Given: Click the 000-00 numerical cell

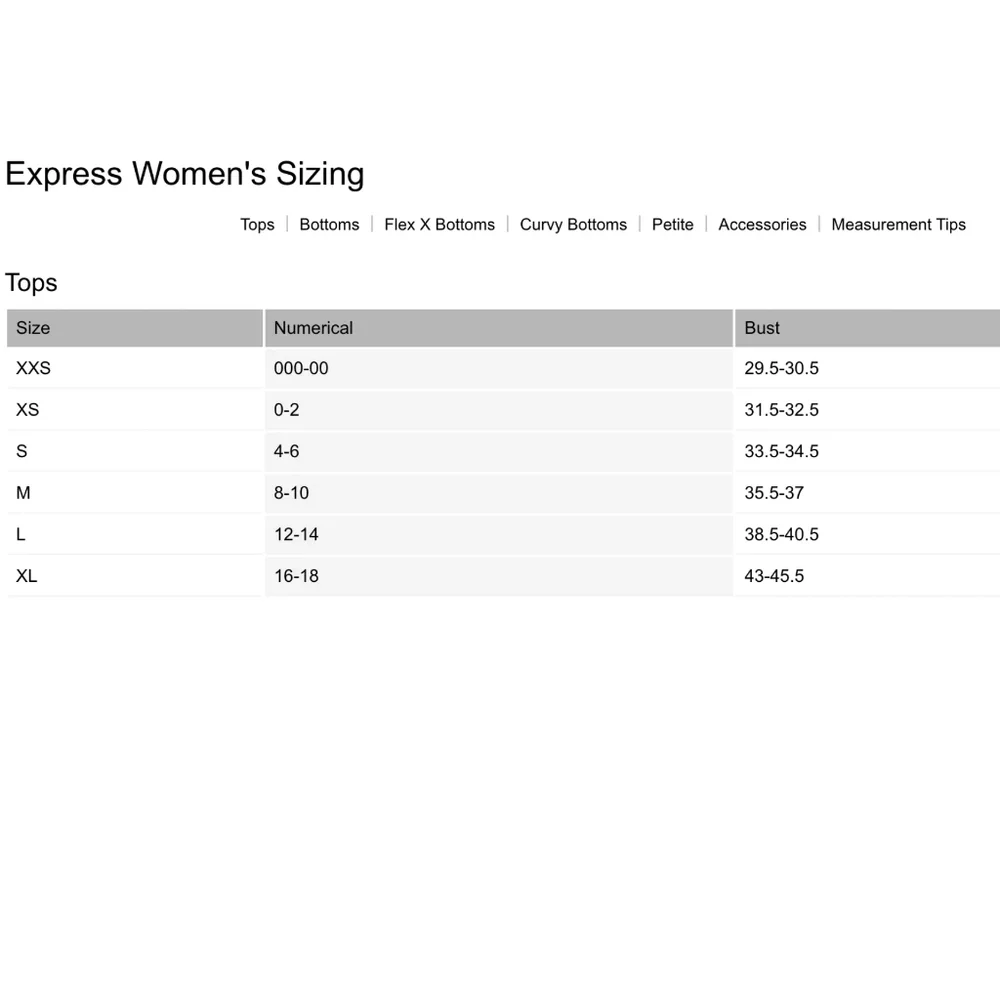Looking at the screenshot, I should (301, 368).
